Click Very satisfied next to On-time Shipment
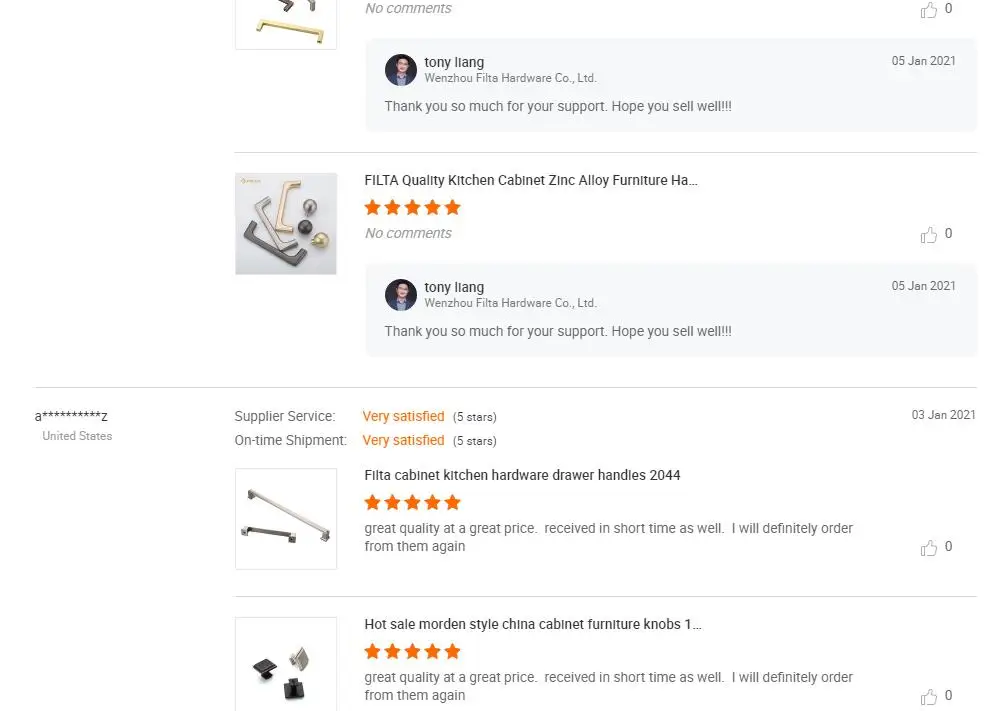This screenshot has height=711, width=985. (x=403, y=440)
